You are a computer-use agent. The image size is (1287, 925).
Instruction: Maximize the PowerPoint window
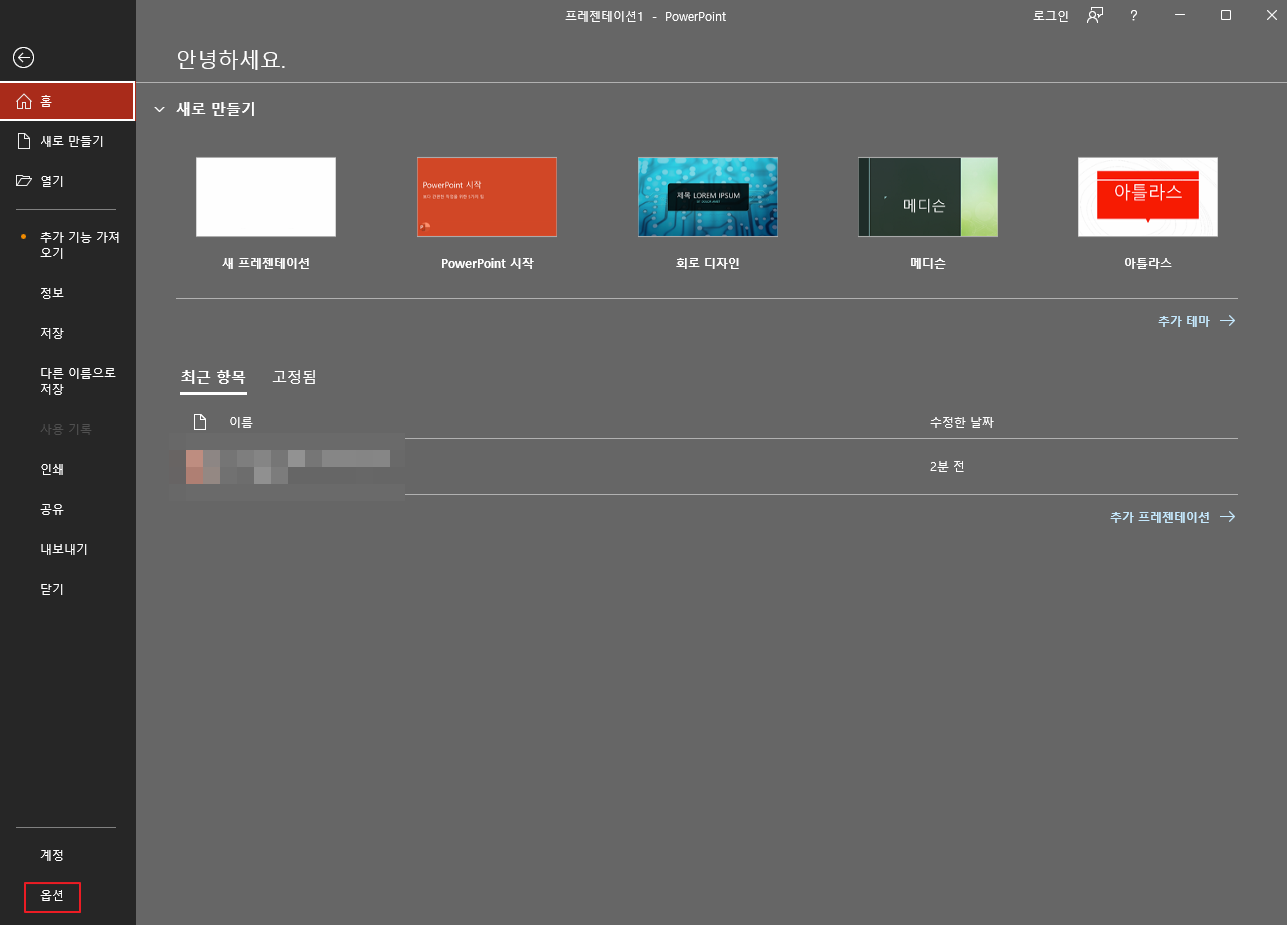coord(1226,16)
